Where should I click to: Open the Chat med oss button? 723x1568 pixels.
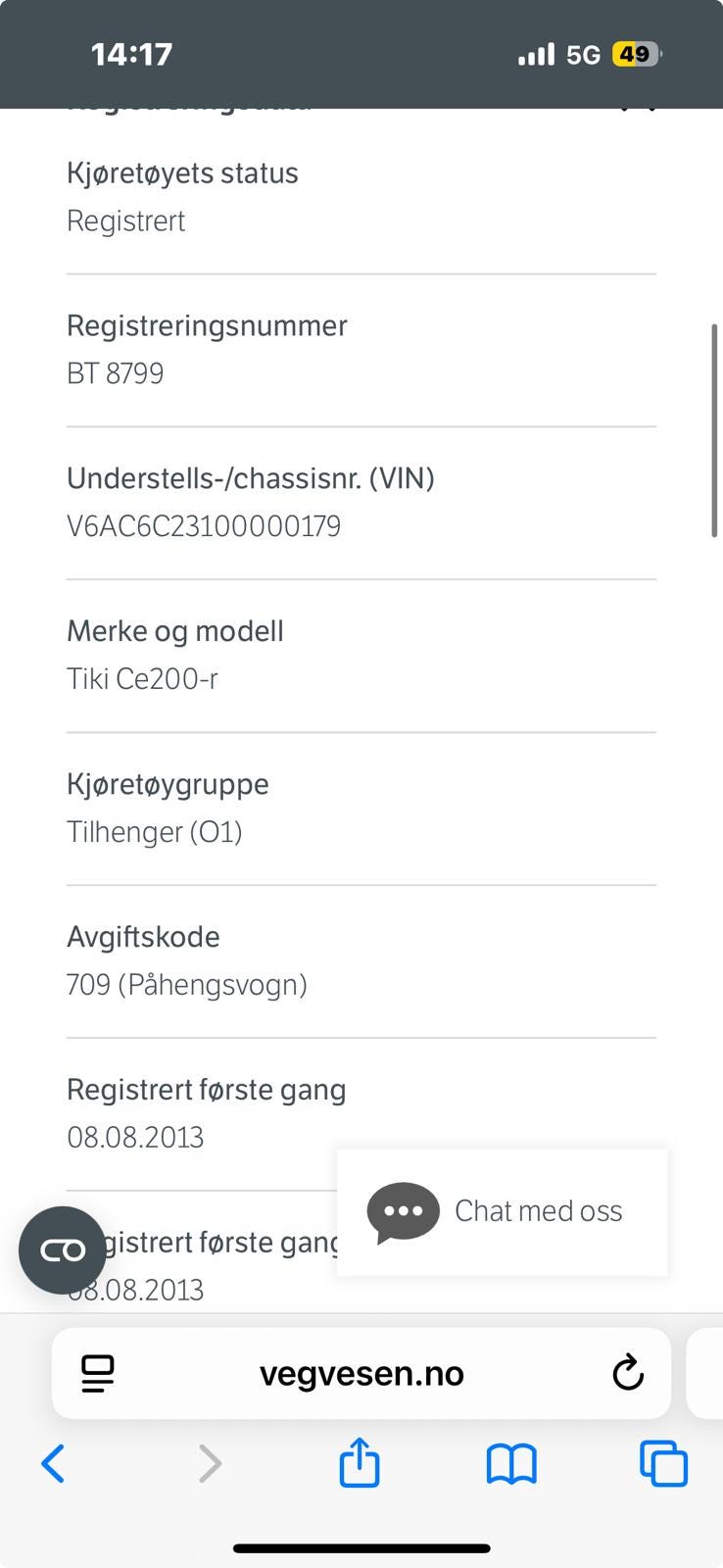[x=538, y=1211]
